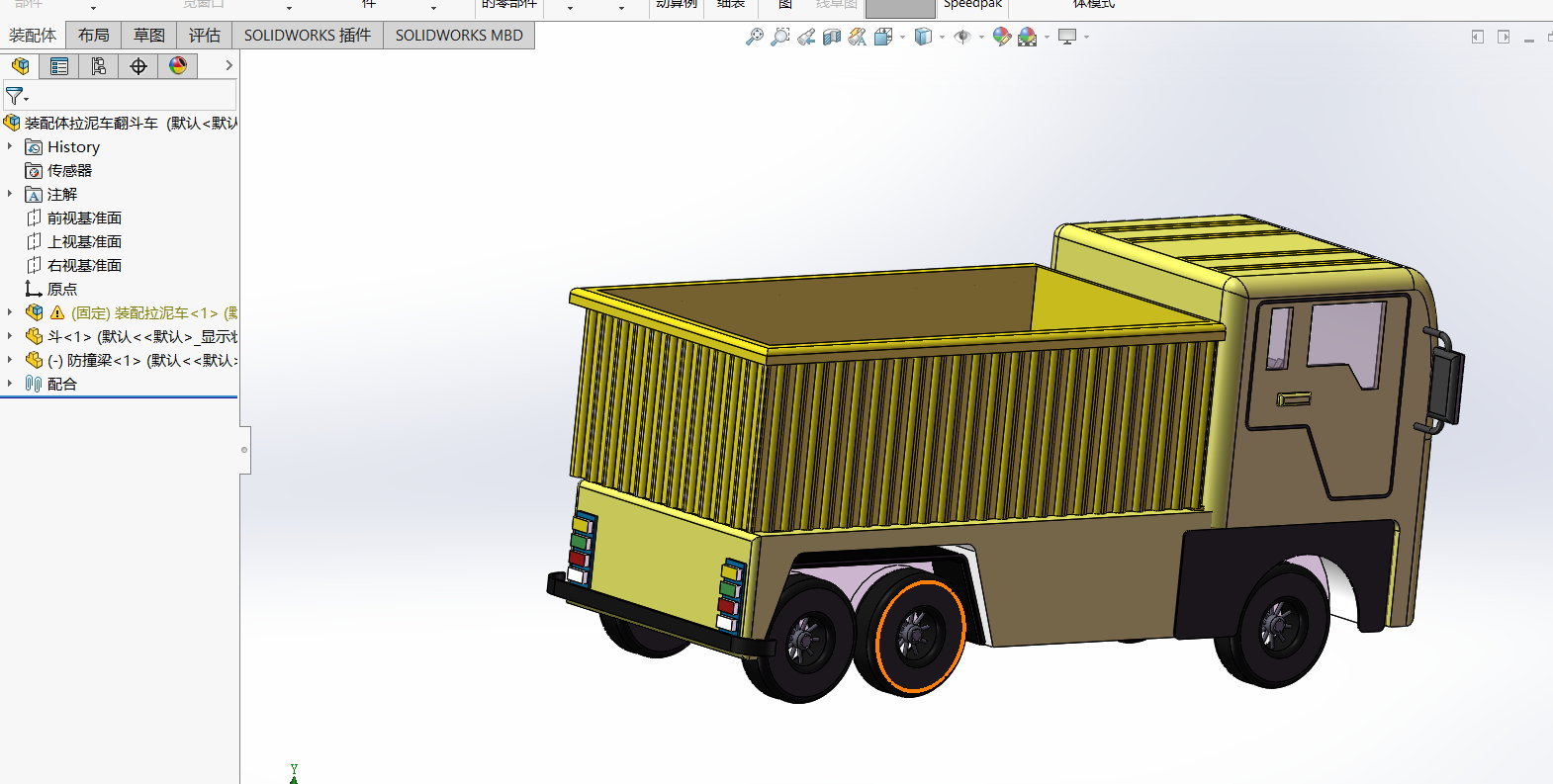The width and height of the screenshot is (1553, 784).
Task: Open the DisplayManager color ball panel
Action: 178,66
